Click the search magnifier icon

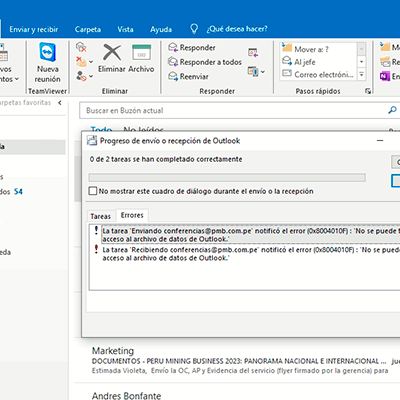393,110
